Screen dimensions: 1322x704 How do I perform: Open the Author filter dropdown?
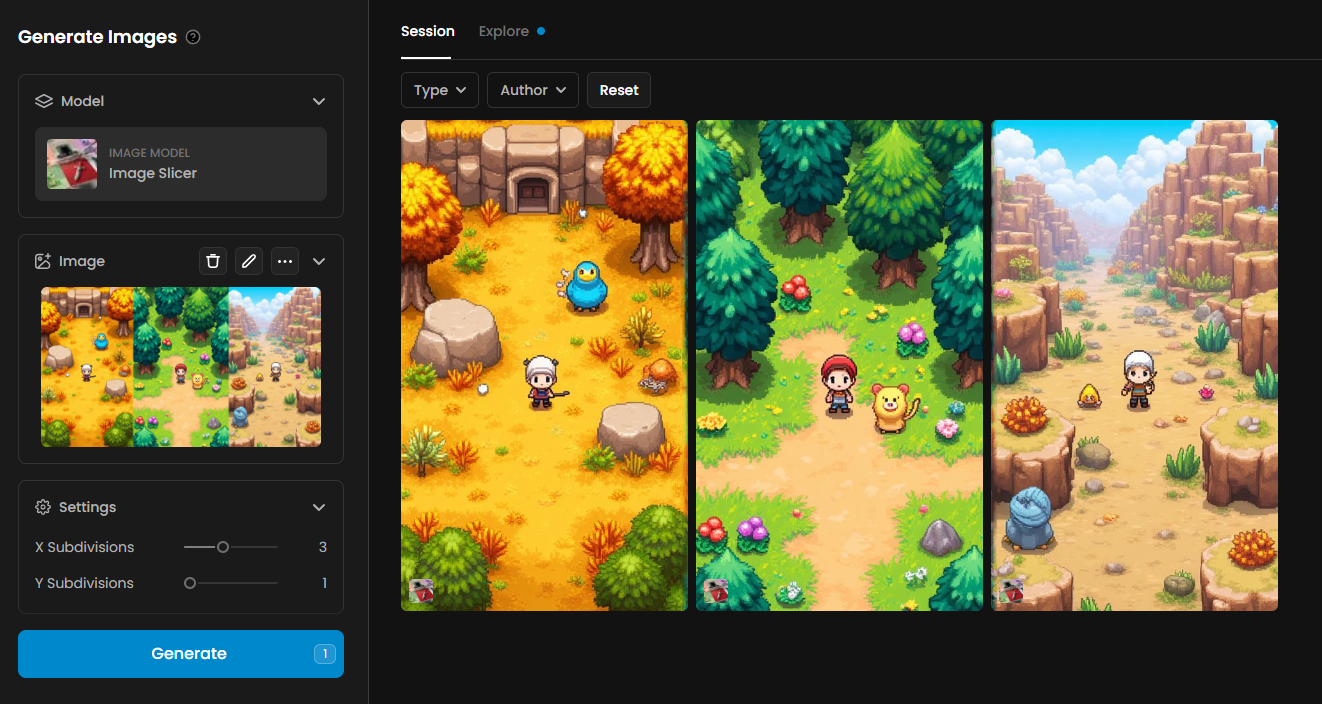(x=533, y=90)
